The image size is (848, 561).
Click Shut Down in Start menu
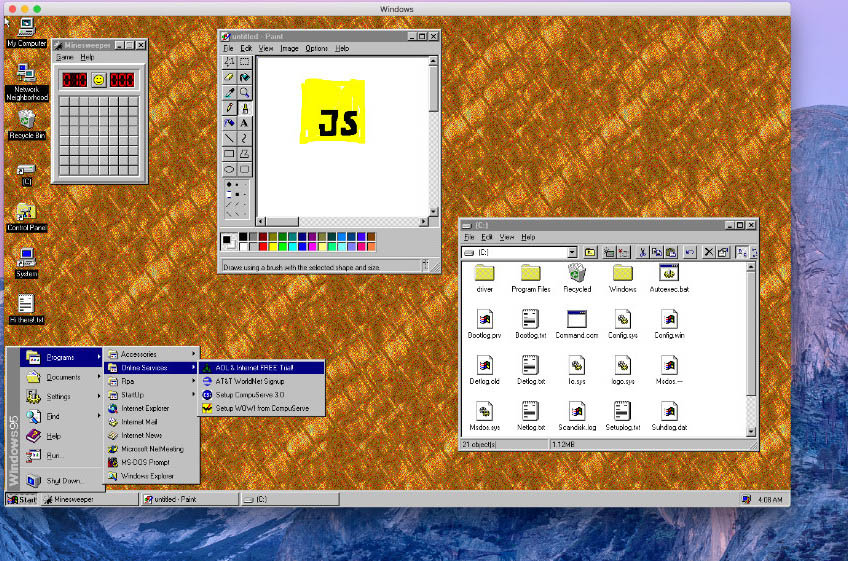pyautogui.click(x=61, y=480)
